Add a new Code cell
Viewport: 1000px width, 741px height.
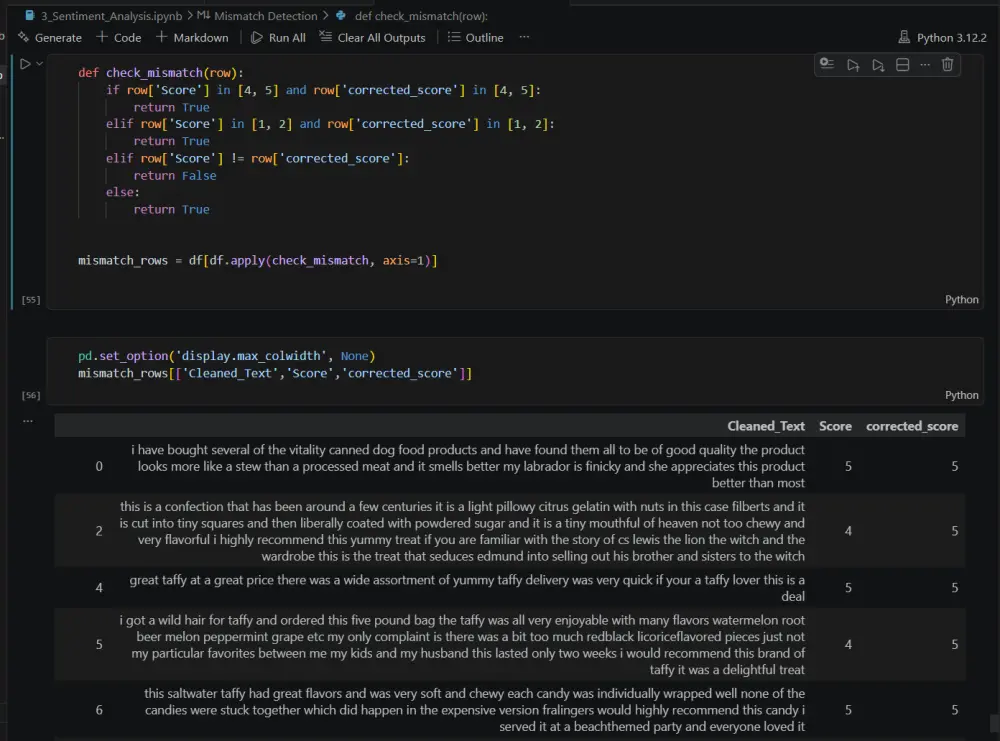119,38
